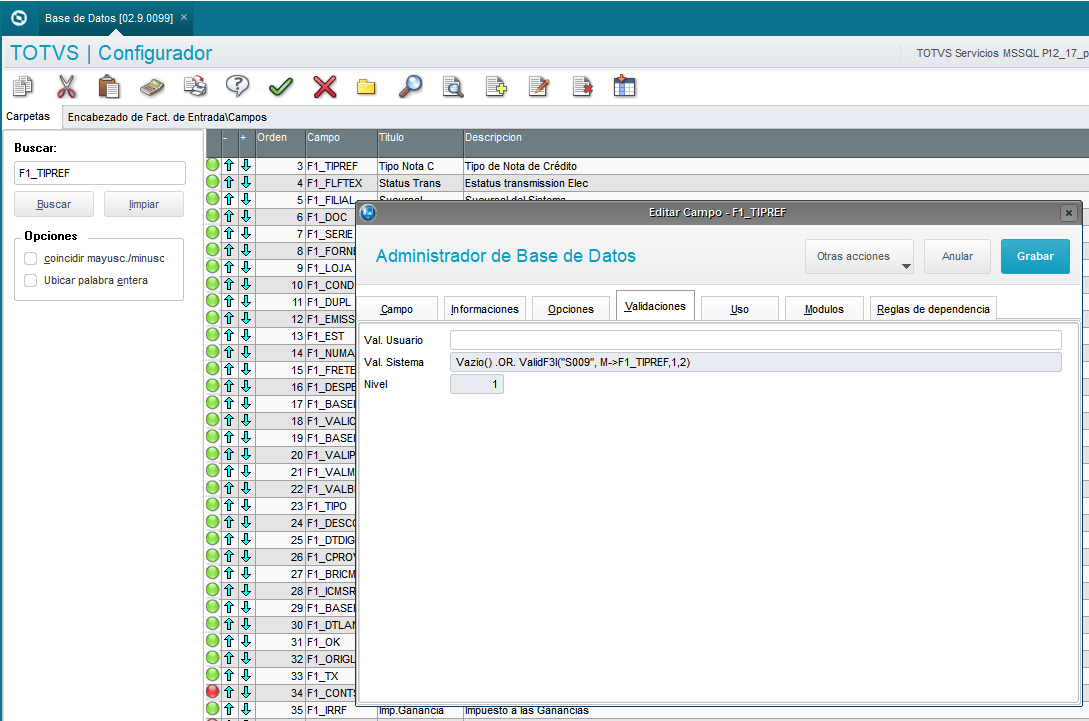Click the yellow folder icon
The width and height of the screenshot is (1089, 721).
pos(366,87)
